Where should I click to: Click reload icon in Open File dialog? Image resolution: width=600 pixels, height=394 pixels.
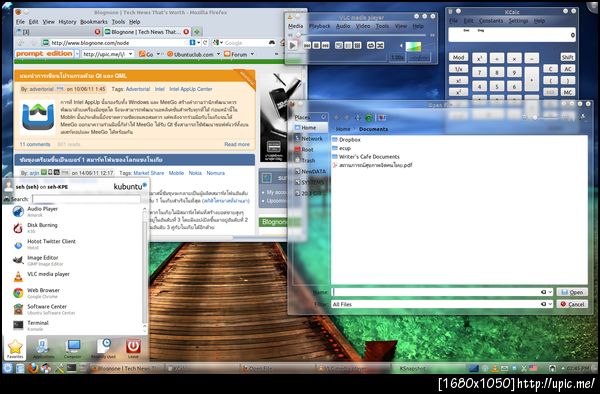click(x=368, y=118)
